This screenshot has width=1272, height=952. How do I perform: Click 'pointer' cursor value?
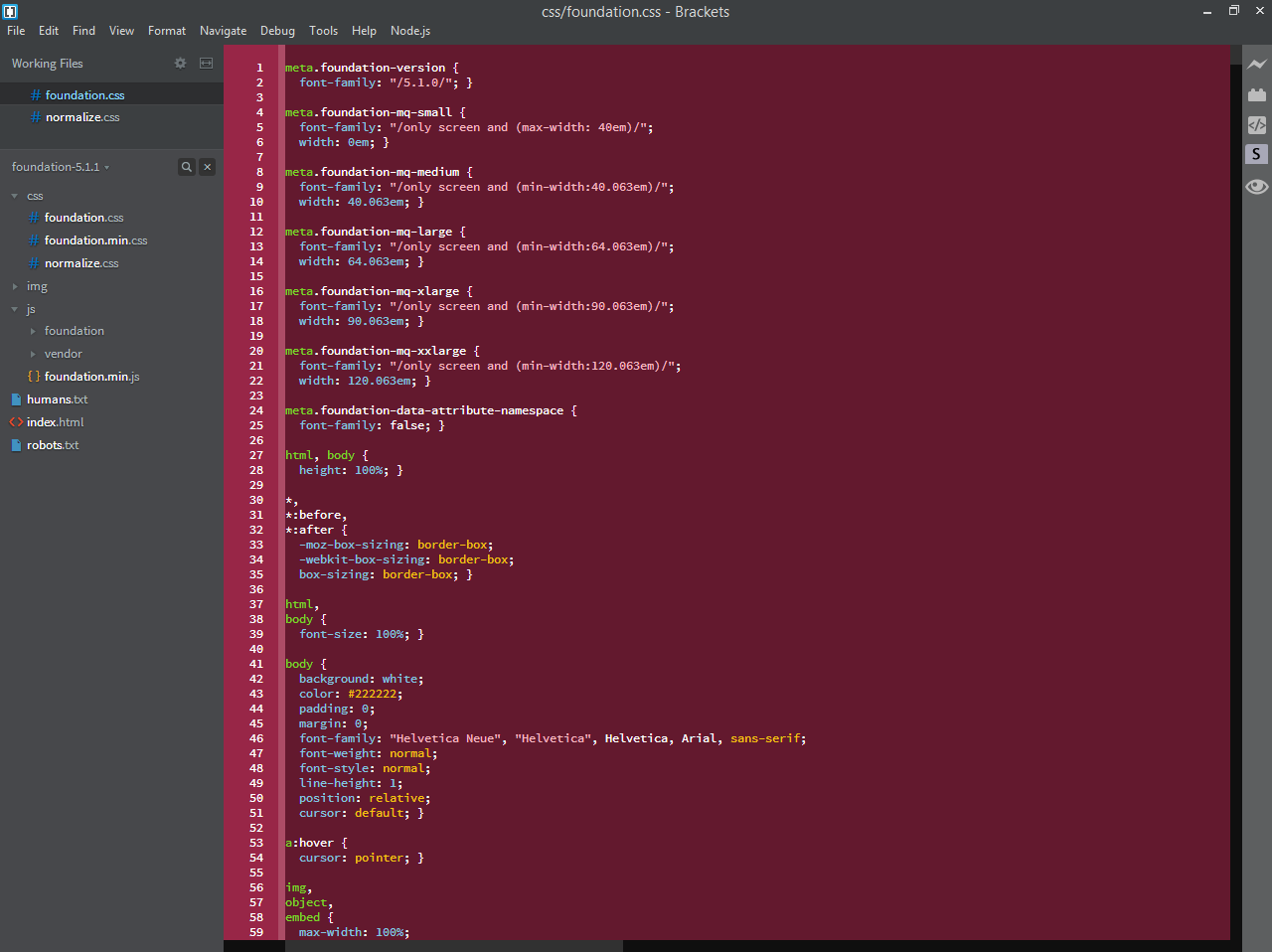click(x=379, y=858)
